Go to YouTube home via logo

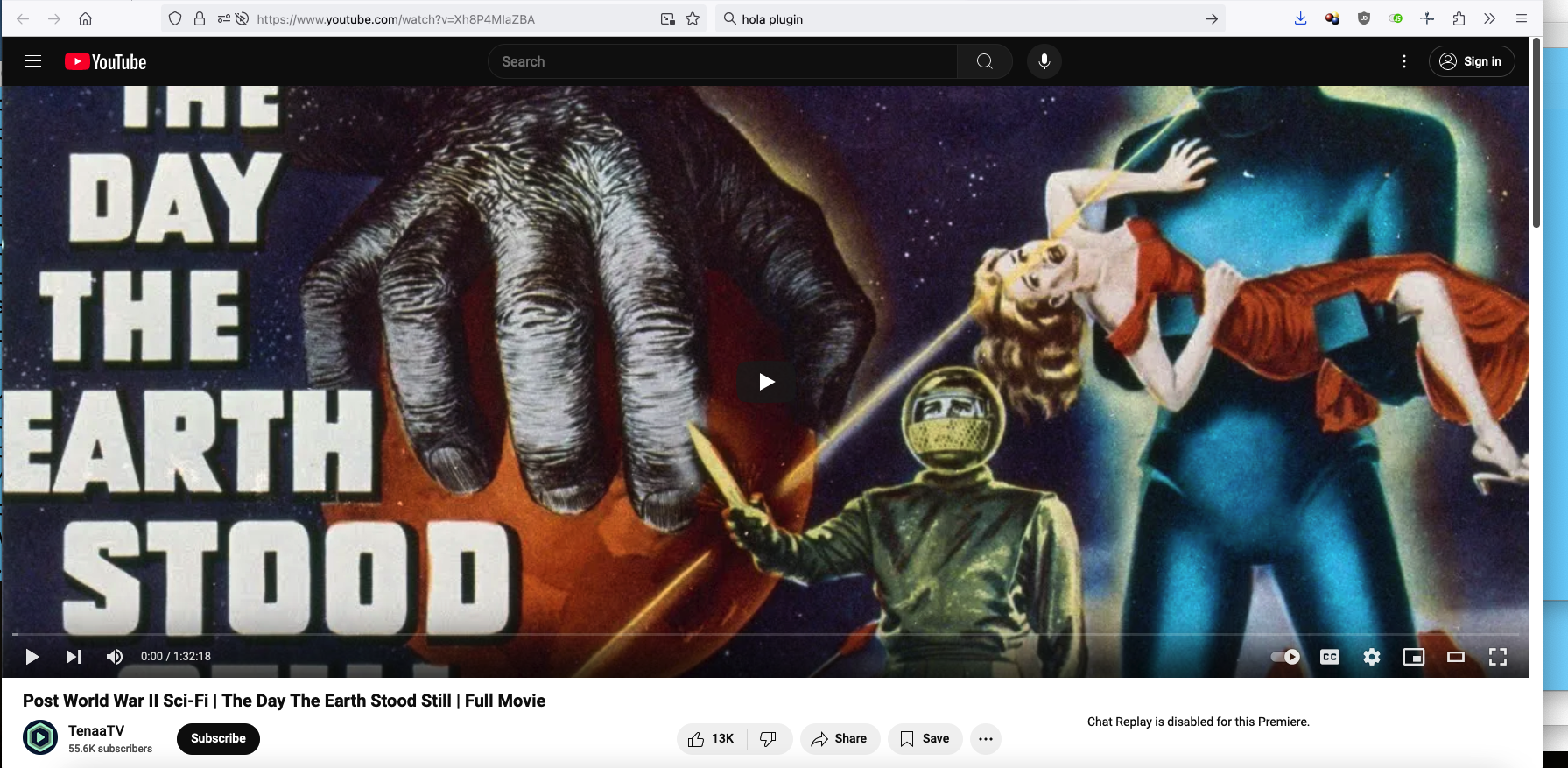pos(105,61)
